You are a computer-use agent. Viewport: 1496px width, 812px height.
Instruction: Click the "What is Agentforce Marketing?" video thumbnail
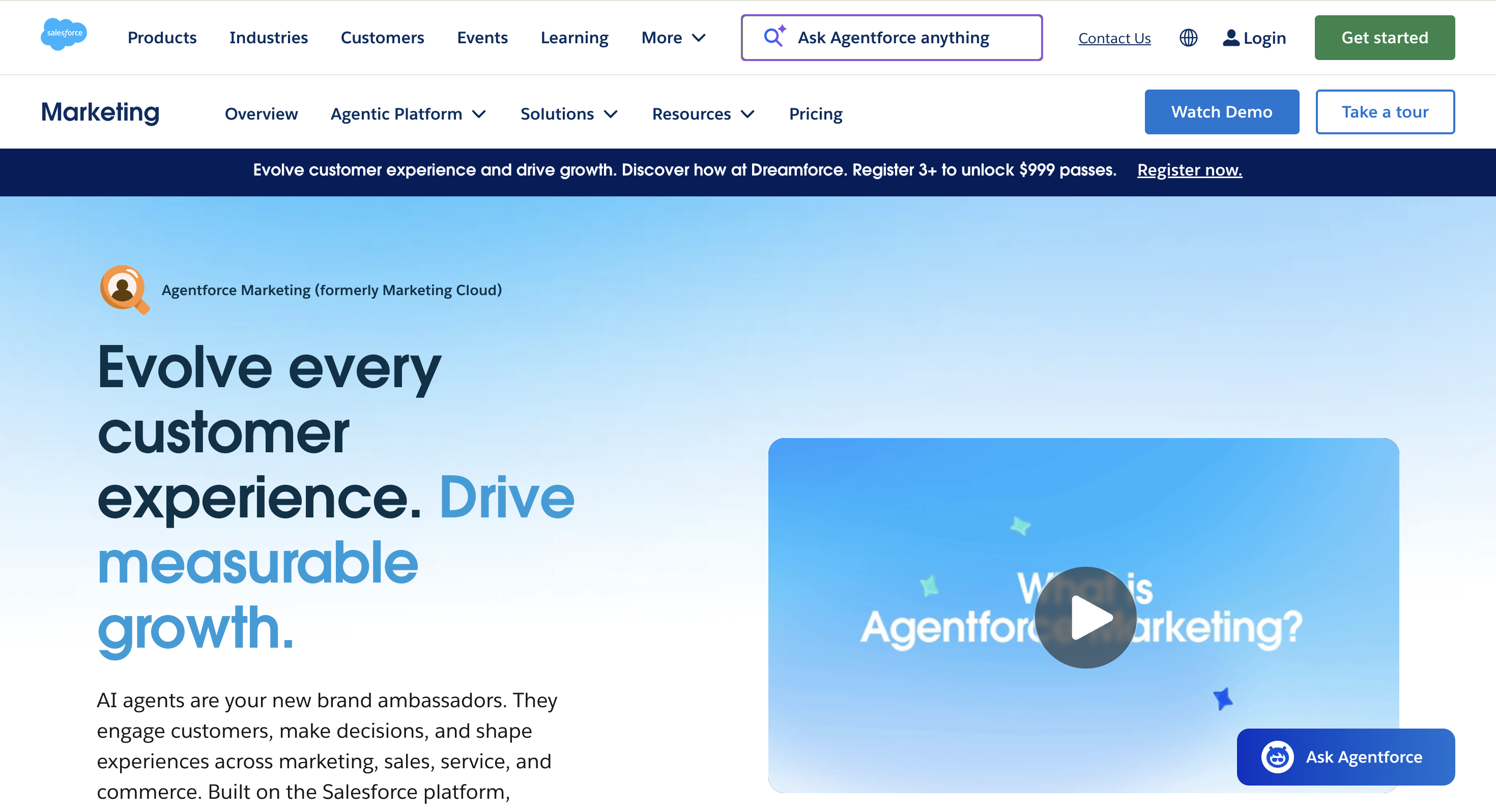[1083, 615]
